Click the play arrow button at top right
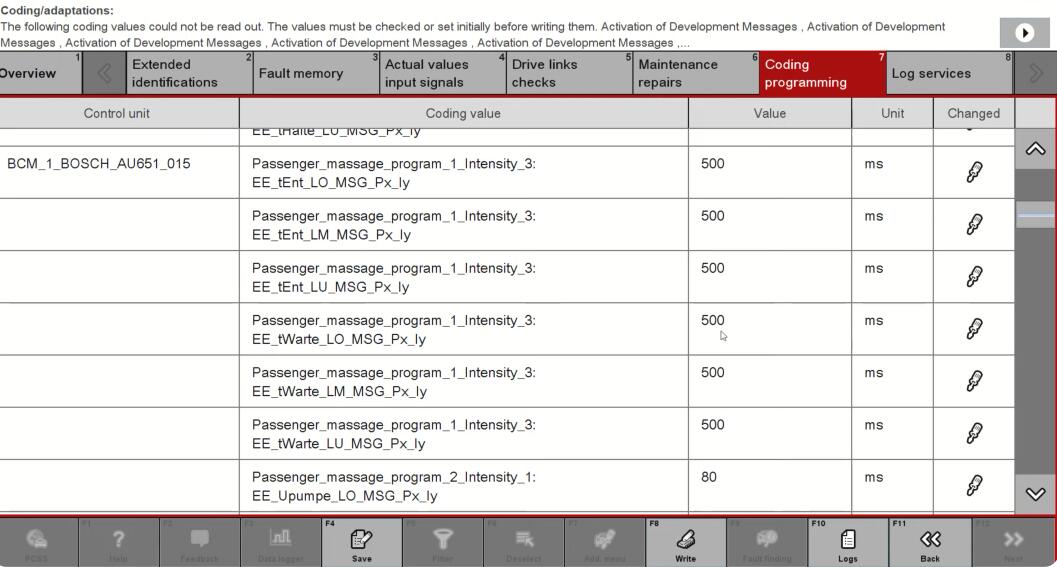The image size is (1057, 567). pyautogui.click(x=1025, y=33)
